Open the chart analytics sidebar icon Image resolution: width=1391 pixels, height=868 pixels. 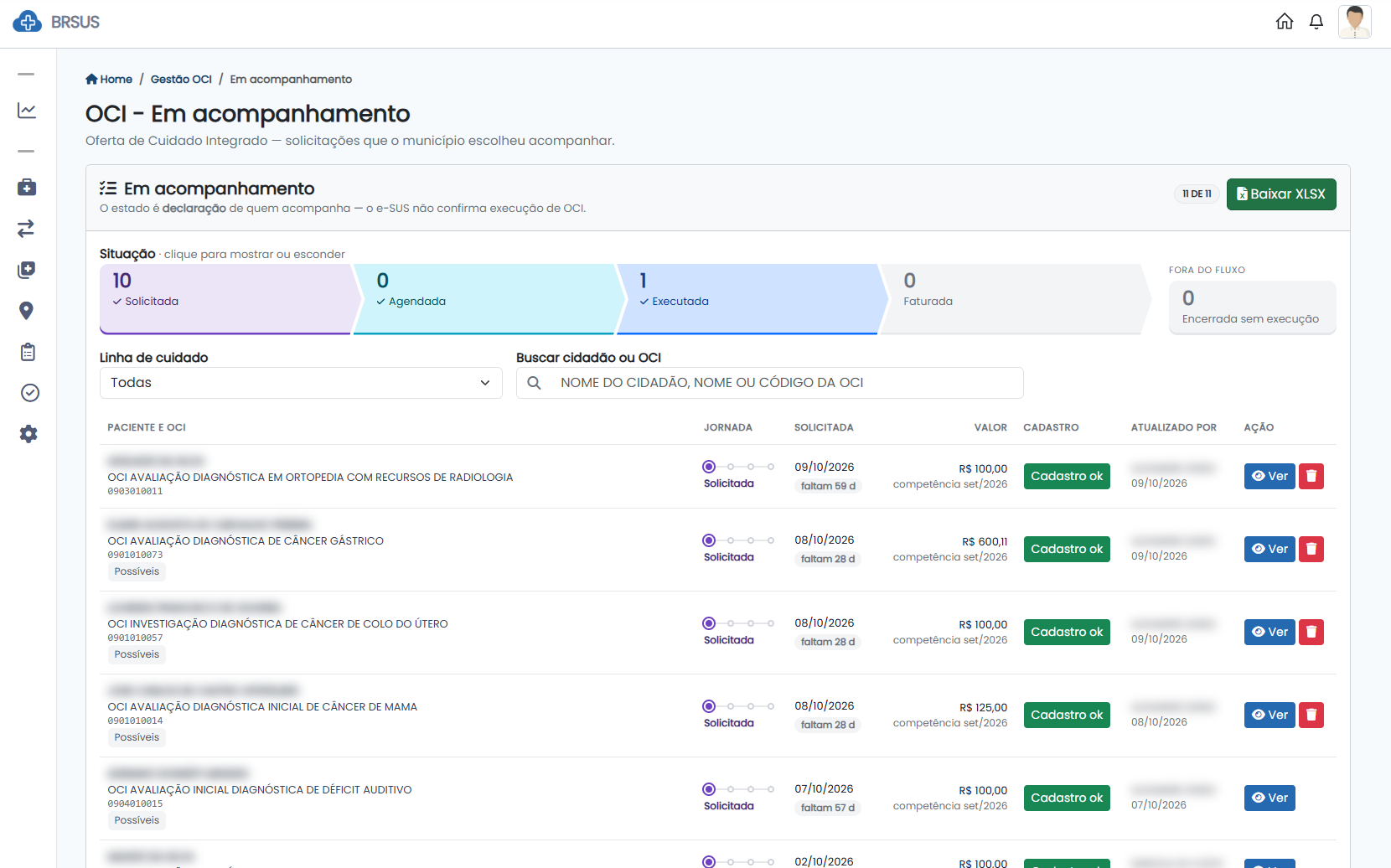coord(27,111)
